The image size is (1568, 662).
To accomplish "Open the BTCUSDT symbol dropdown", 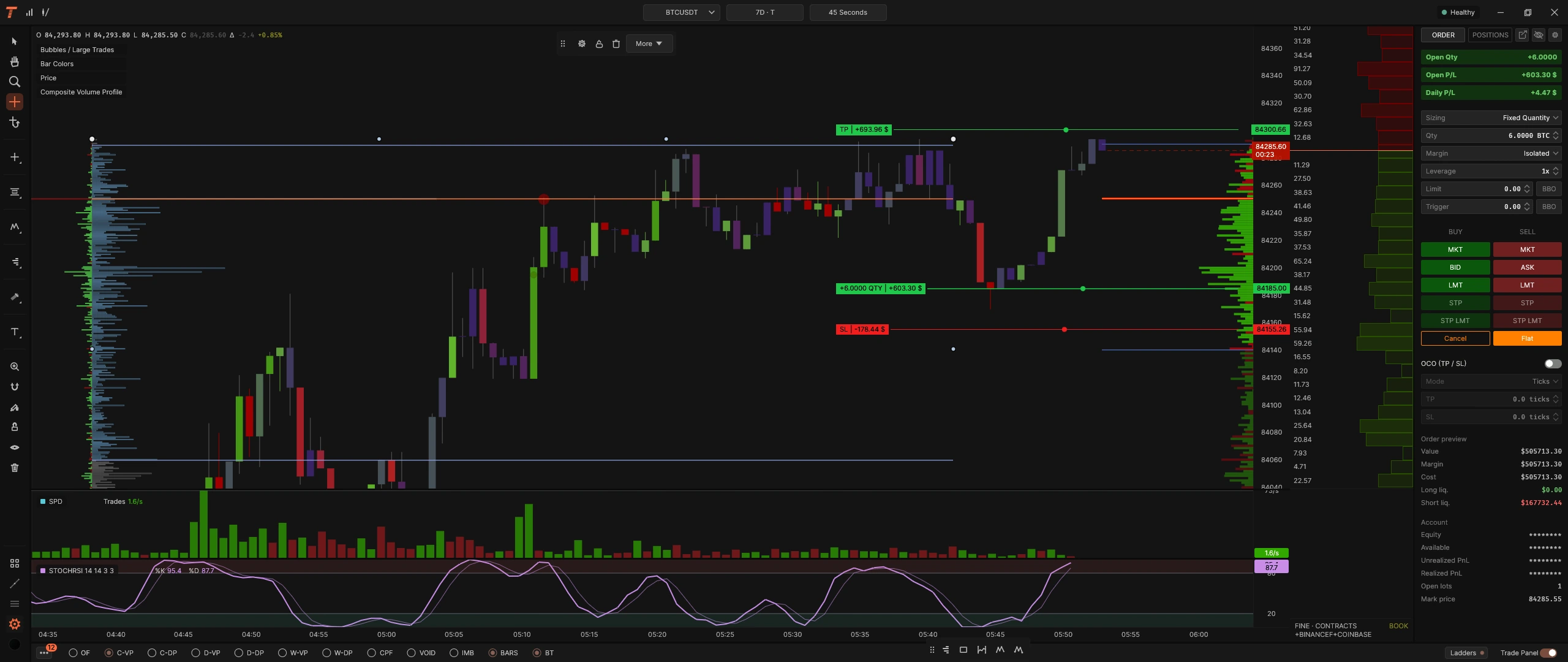I will pos(682,12).
